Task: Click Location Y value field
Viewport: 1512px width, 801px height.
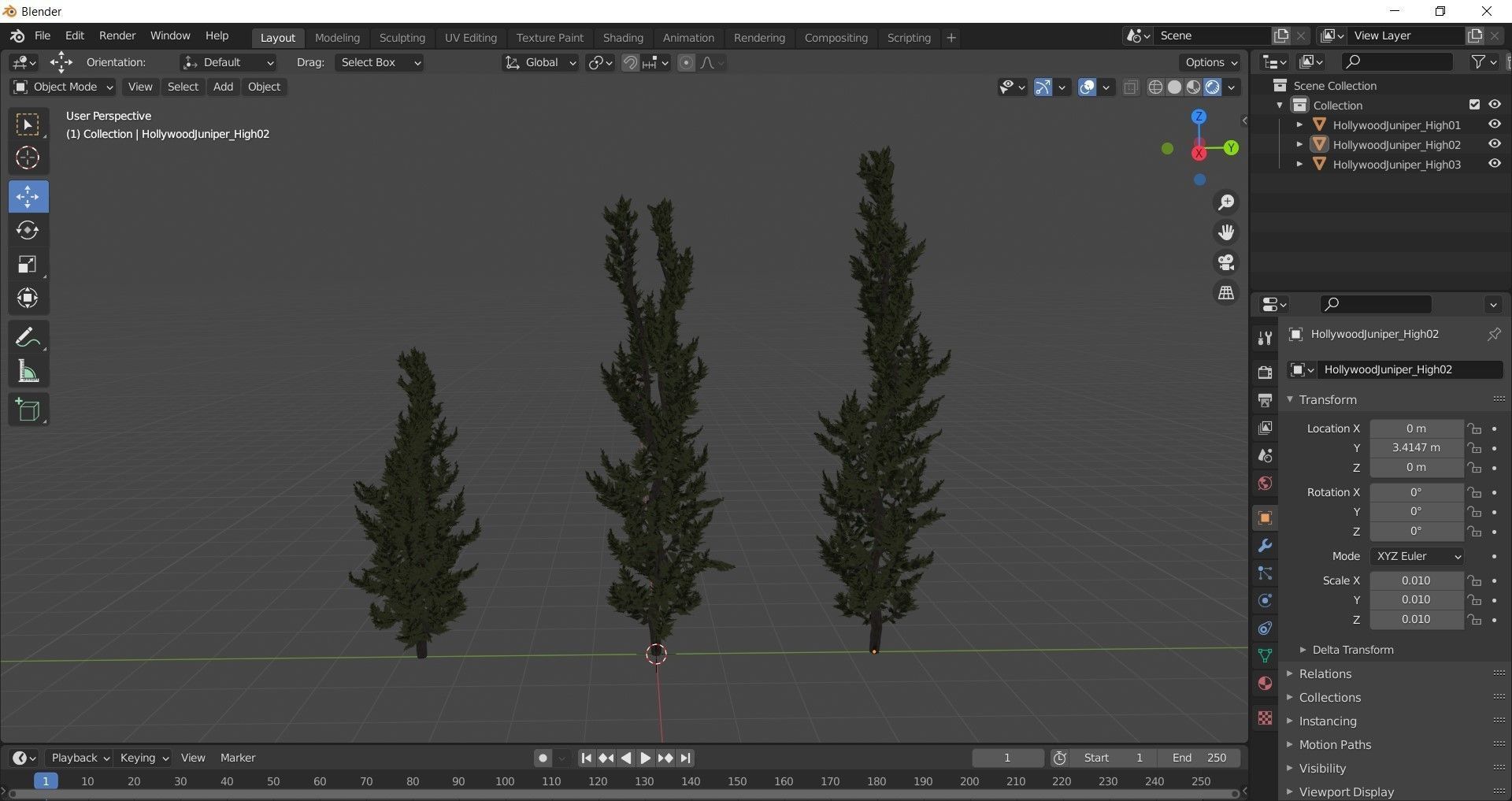Action: tap(1416, 447)
